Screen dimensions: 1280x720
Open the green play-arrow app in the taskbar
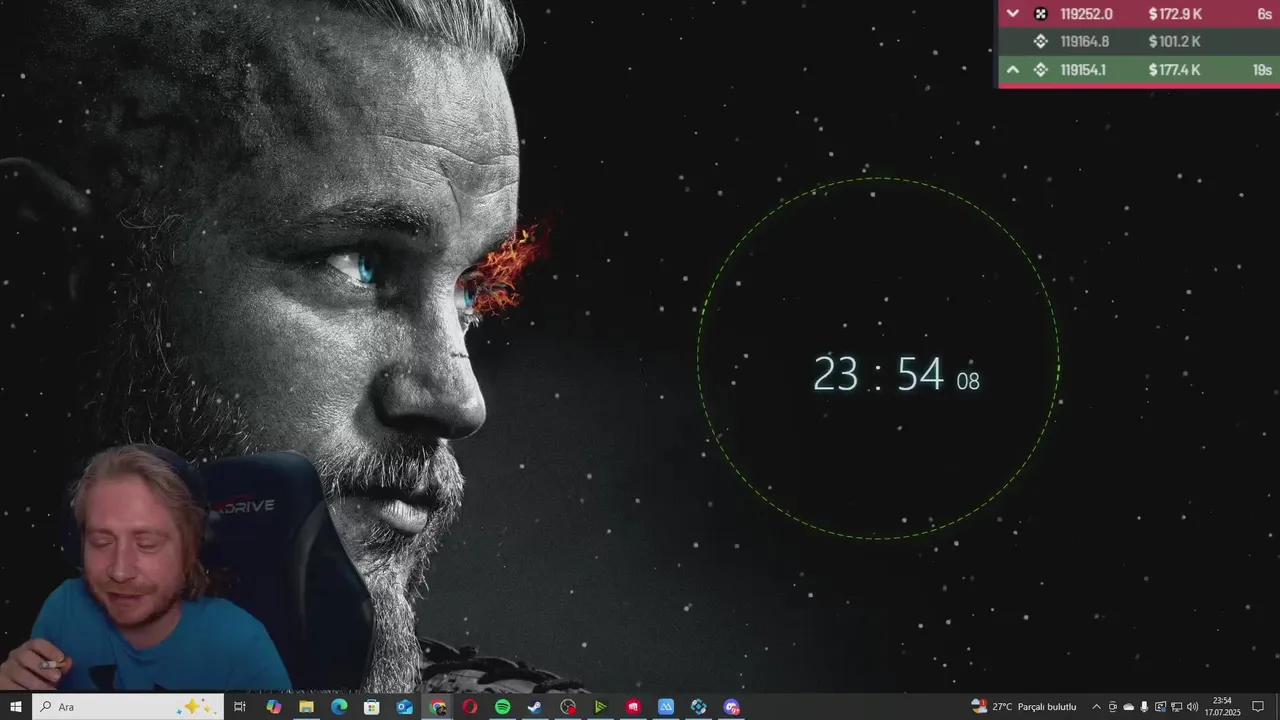pos(600,707)
